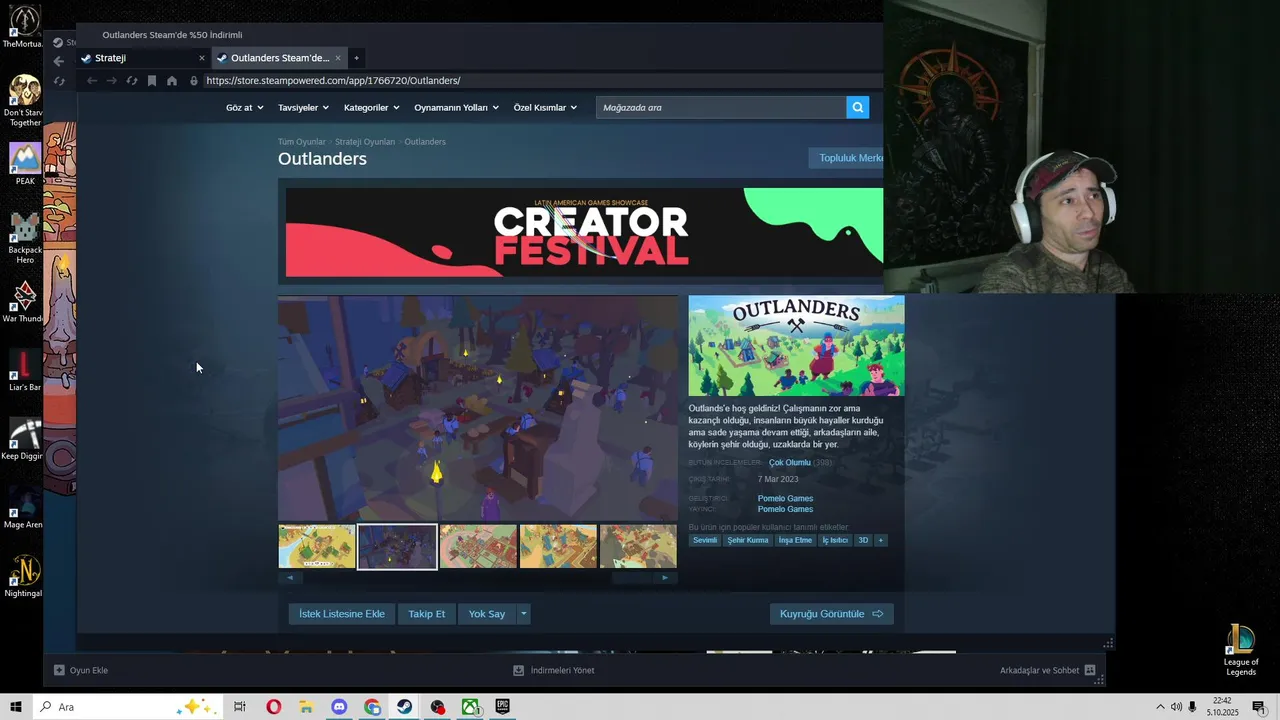Image resolution: width=1280 pixels, height=720 pixels.
Task: Select the Outlanders Steam'de tab
Action: (279, 58)
